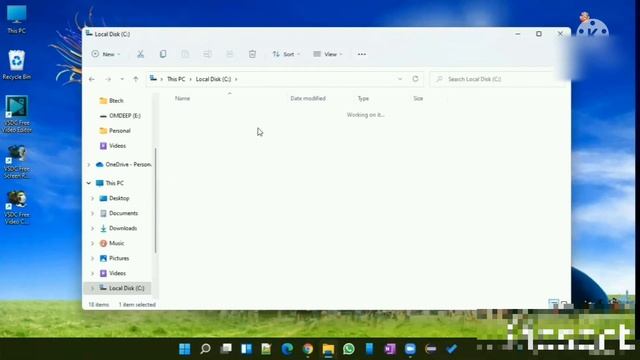Switch to File Explorer taskbar icon
This screenshot has width=640, height=360.
pyautogui.click(x=328, y=349)
